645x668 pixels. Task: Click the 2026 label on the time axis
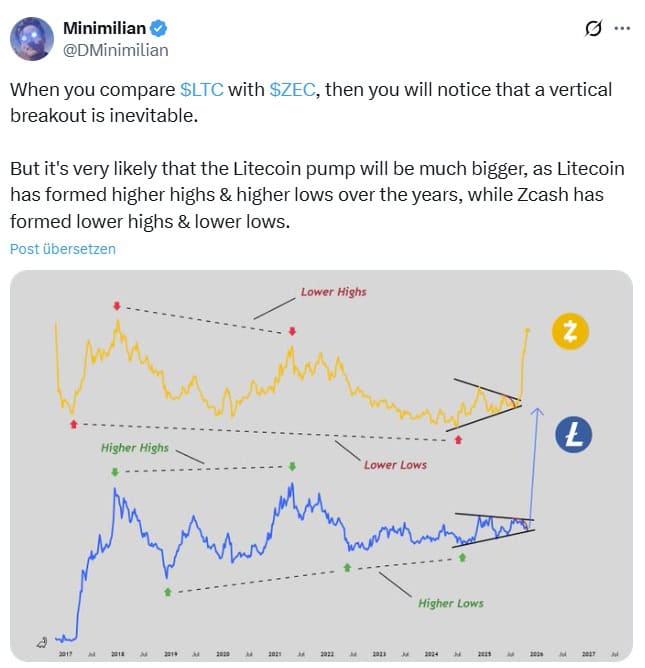point(535,653)
